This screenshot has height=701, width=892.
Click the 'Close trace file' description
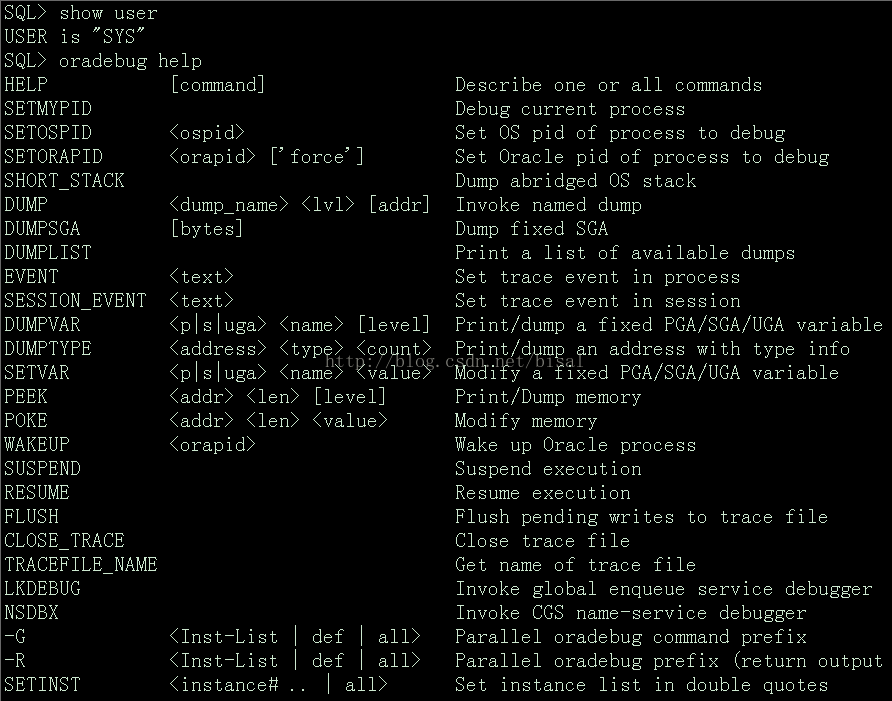pos(542,541)
